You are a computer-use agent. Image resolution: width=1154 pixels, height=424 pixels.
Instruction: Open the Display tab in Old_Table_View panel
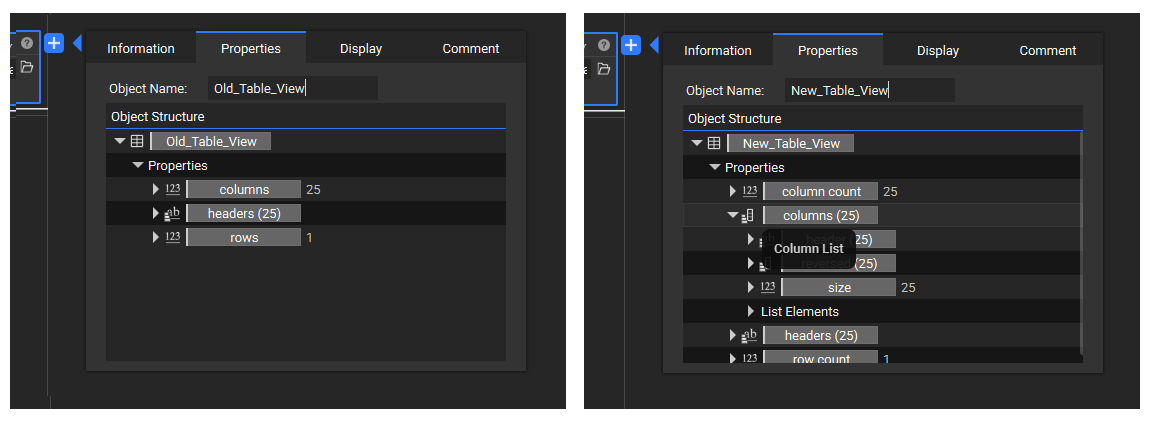click(x=360, y=48)
